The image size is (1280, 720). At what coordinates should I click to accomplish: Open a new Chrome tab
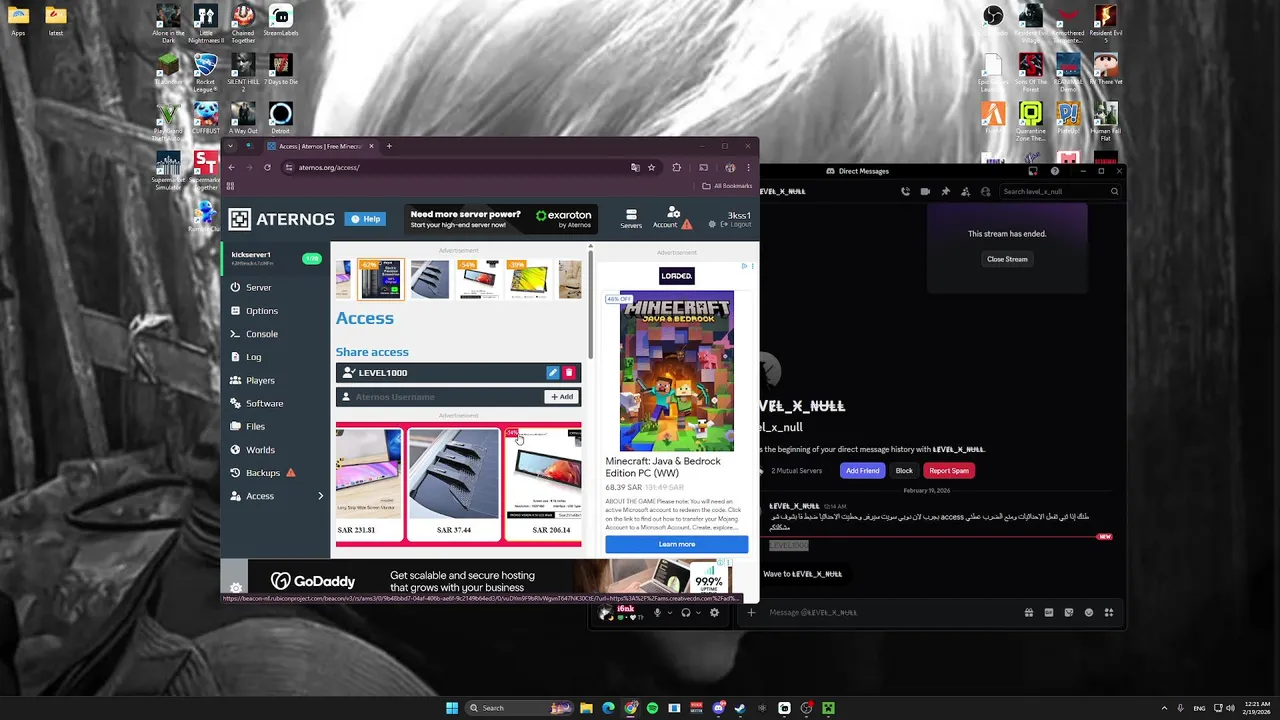tap(389, 146)
